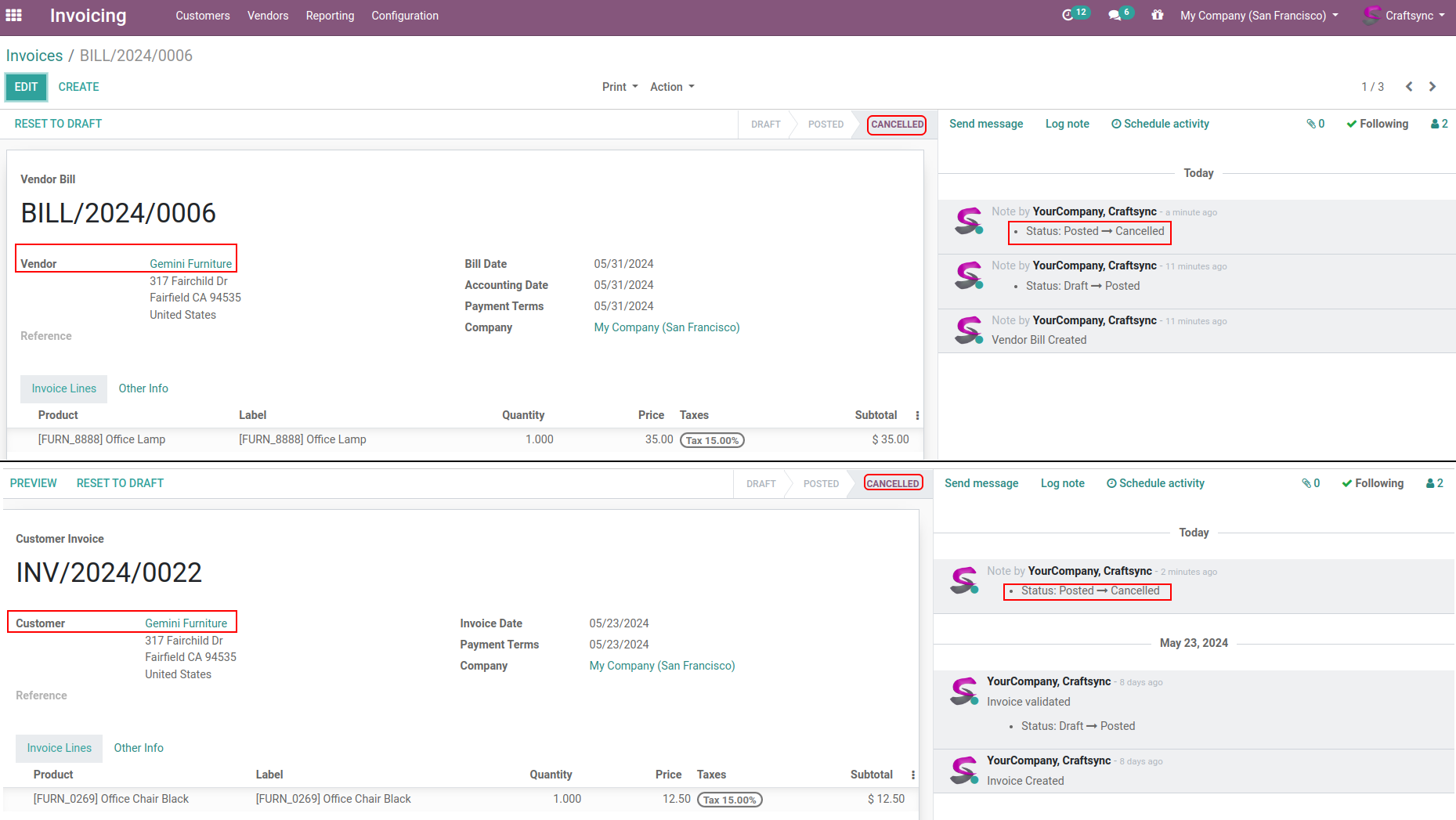Expand the Print dropdown

coord(620,87)
